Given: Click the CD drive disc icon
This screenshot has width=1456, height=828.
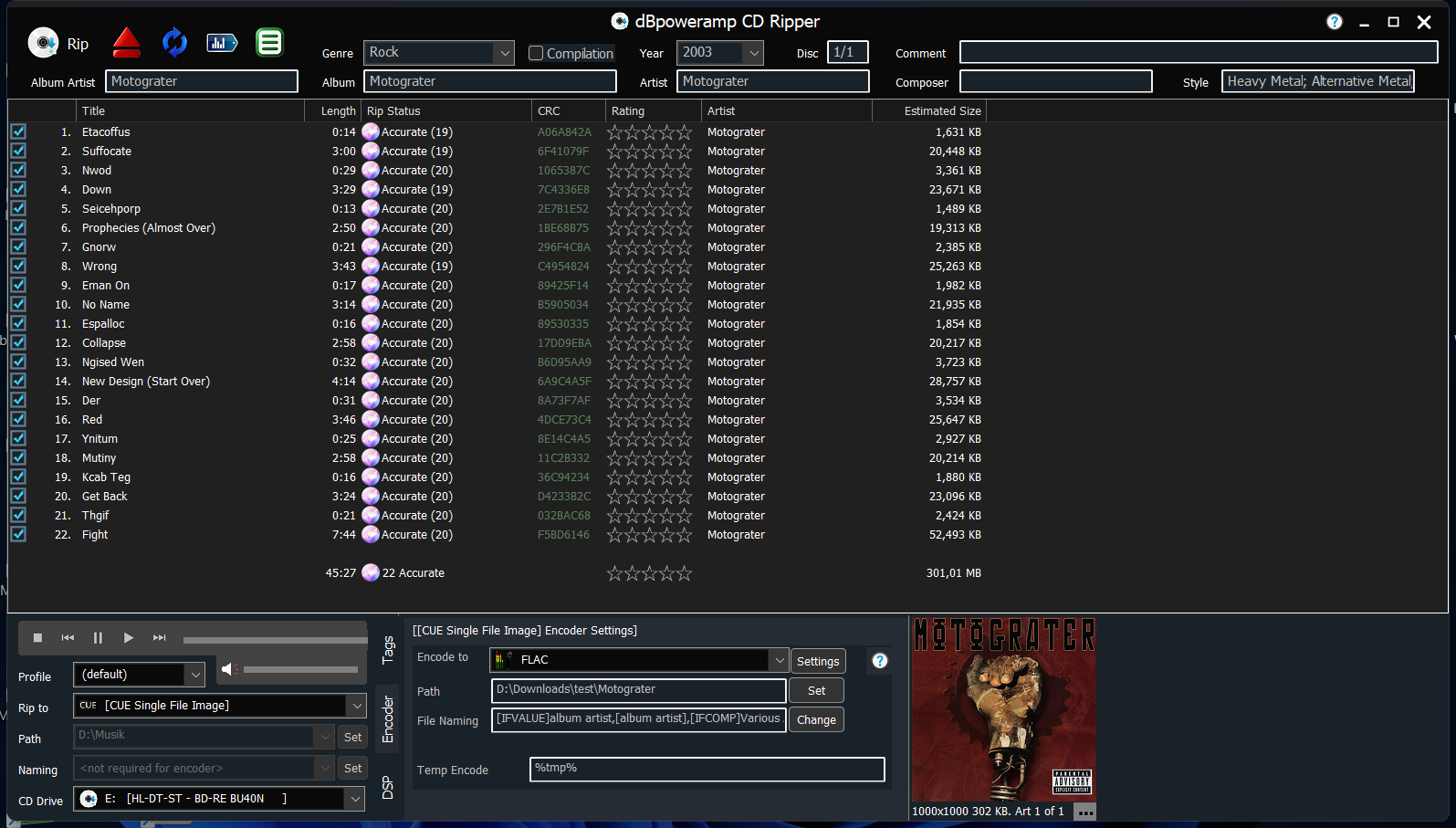Looking at the screenshot, I should point(89,799).
